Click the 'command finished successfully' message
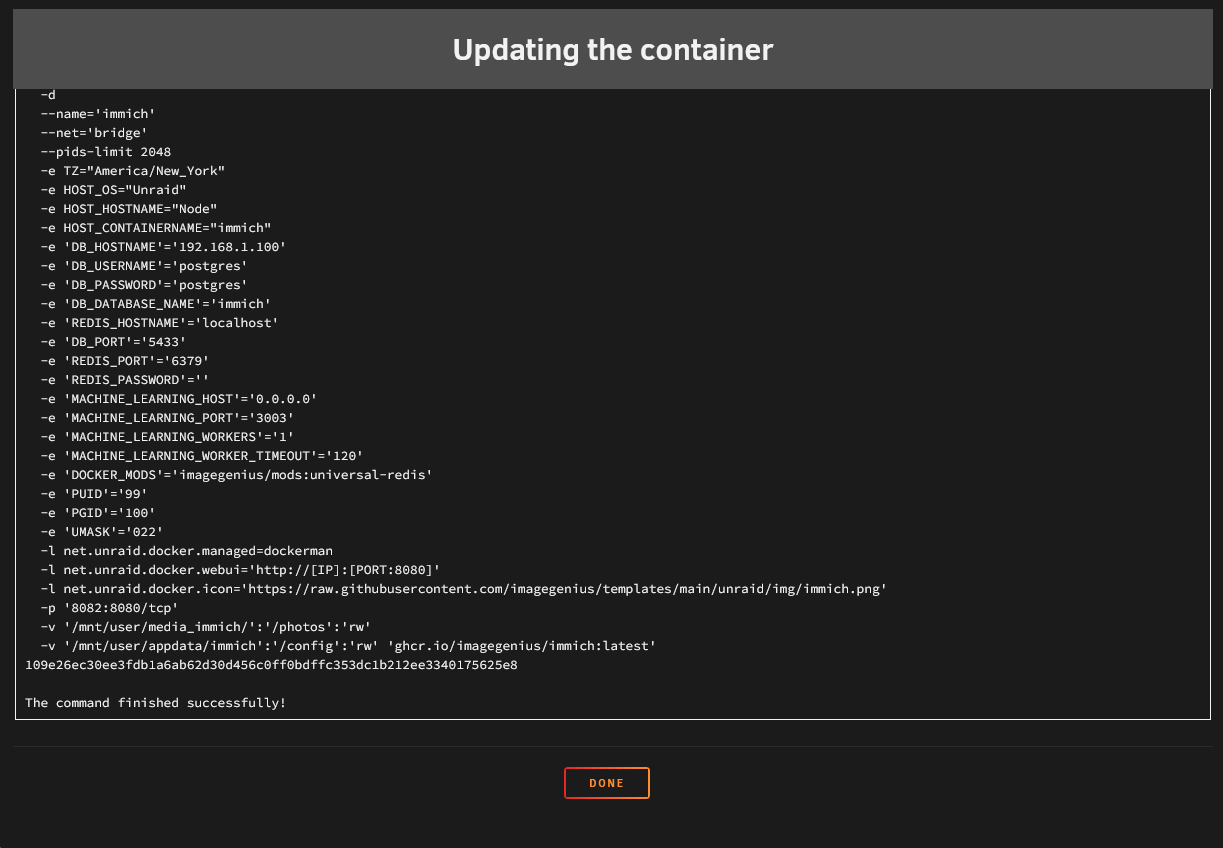This screenshot has height=848, width=1223. point(155,703)
